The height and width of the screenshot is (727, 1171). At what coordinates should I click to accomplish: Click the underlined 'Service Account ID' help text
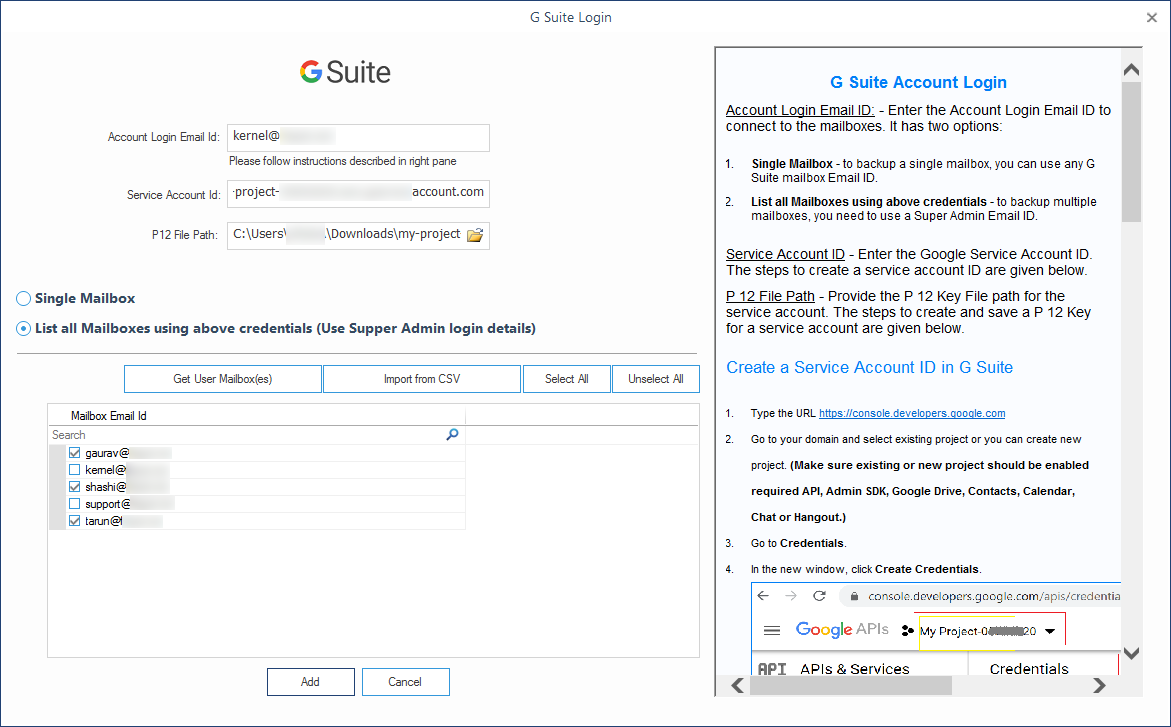pos(785,254)
